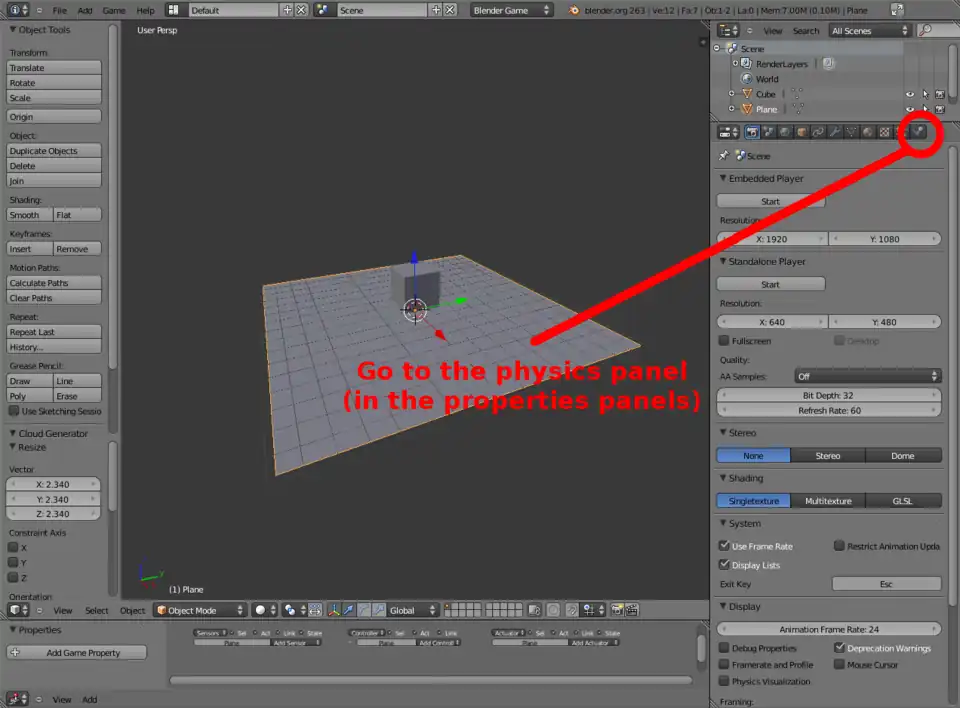This screenshot has width=960, height=708.
Task: Open the Object Constraints chain icon
Action: tap(818, 132)
